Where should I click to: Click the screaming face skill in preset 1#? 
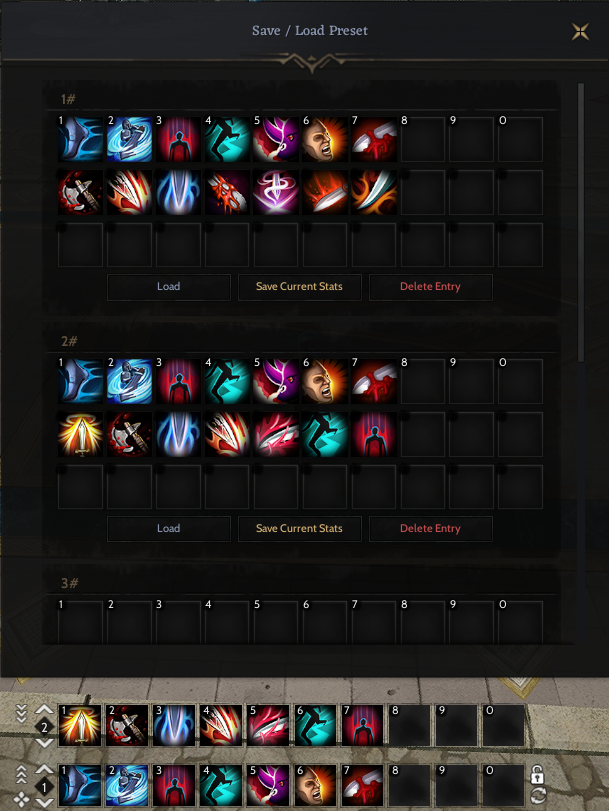[325, 140]
